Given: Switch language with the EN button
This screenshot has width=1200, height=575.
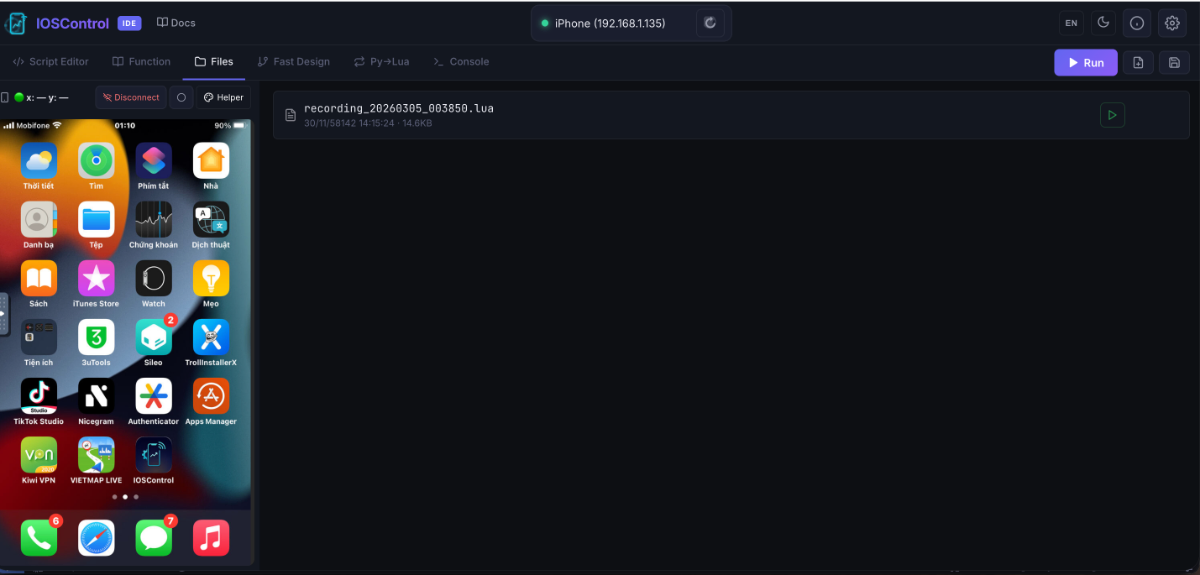Looking at the screenshot, I should click(1071, 23).
